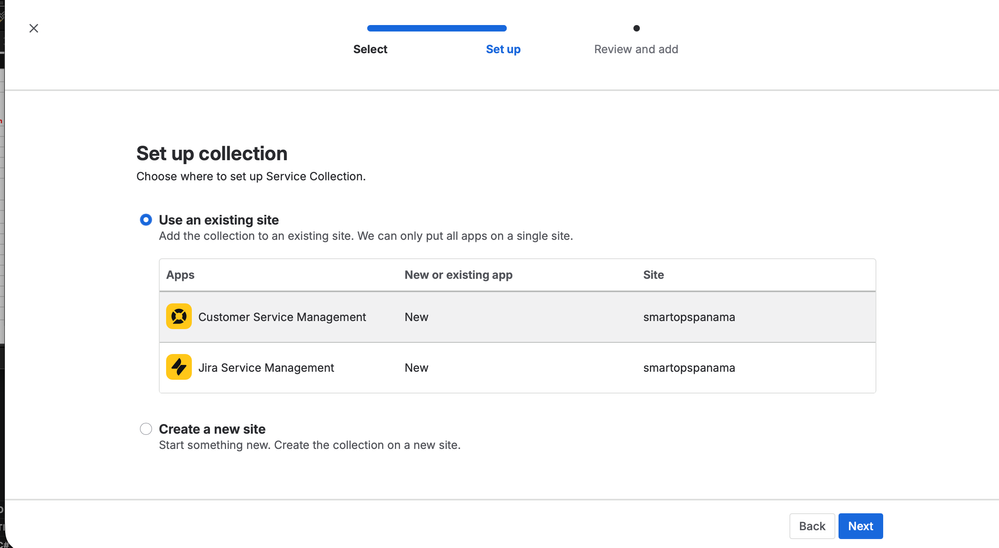Click the Choose where to set up description
The height and width of the screenshot is (548, 999).
click(251, 177)
